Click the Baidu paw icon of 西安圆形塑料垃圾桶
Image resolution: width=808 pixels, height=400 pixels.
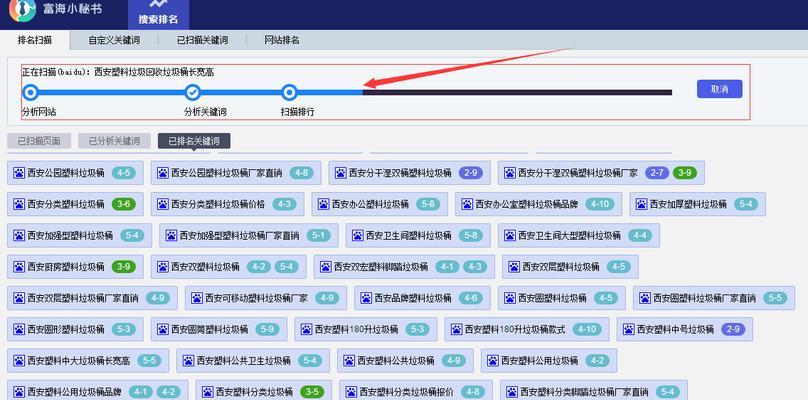[x=19, y=329]
